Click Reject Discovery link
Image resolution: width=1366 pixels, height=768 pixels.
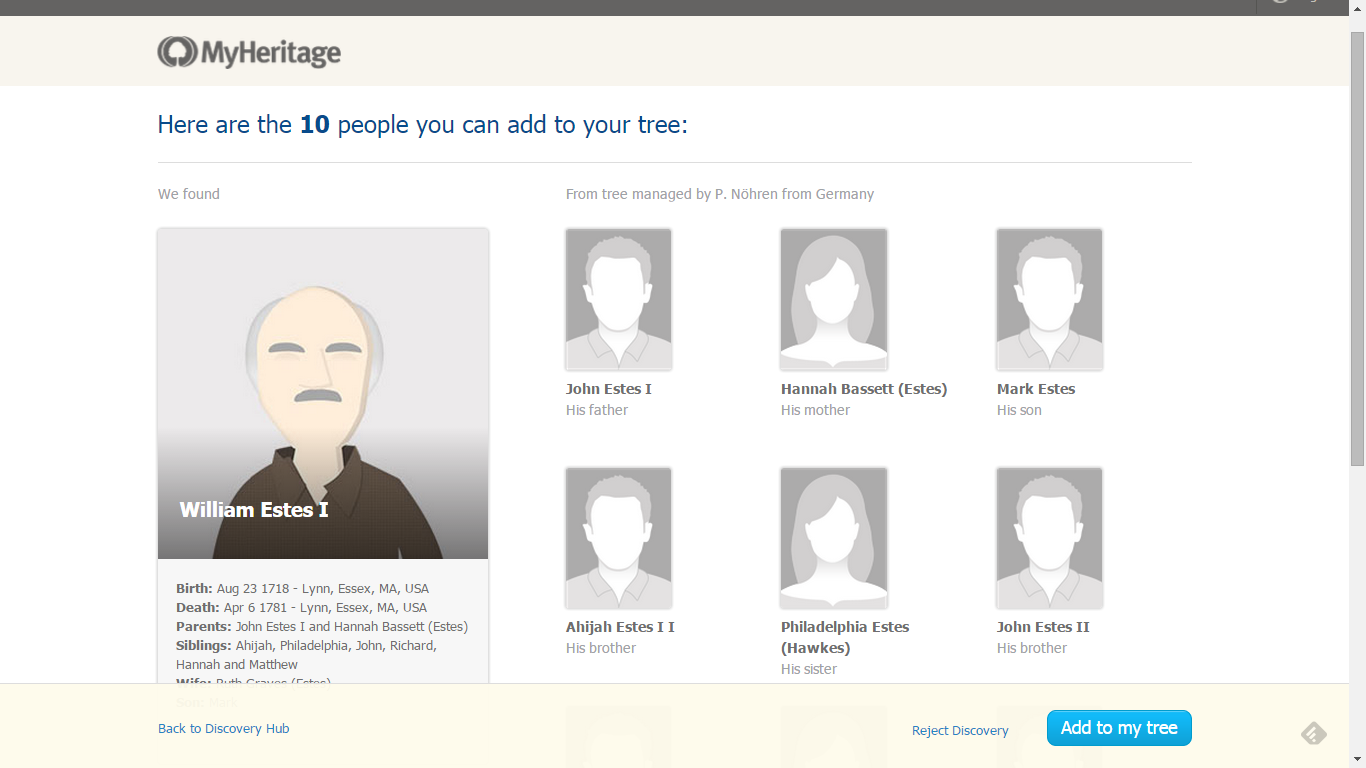pyautogui.click(x=960, y=730)
